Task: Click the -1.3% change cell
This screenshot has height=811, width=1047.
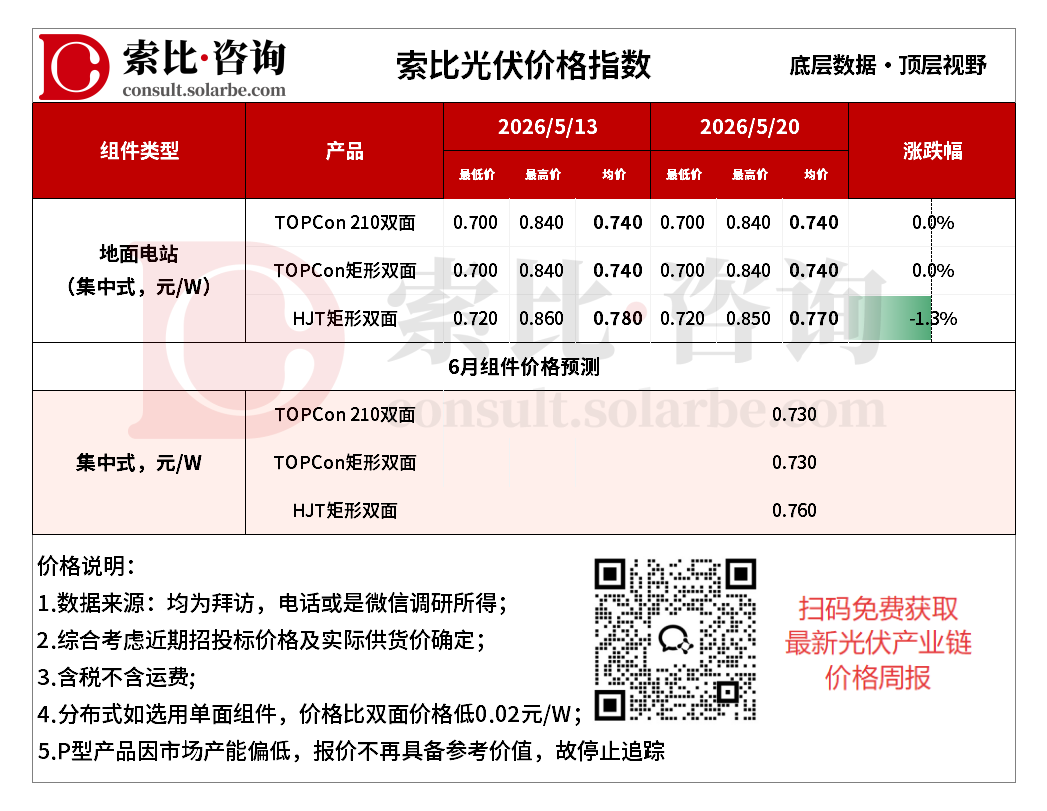Action: coord(932,319)
